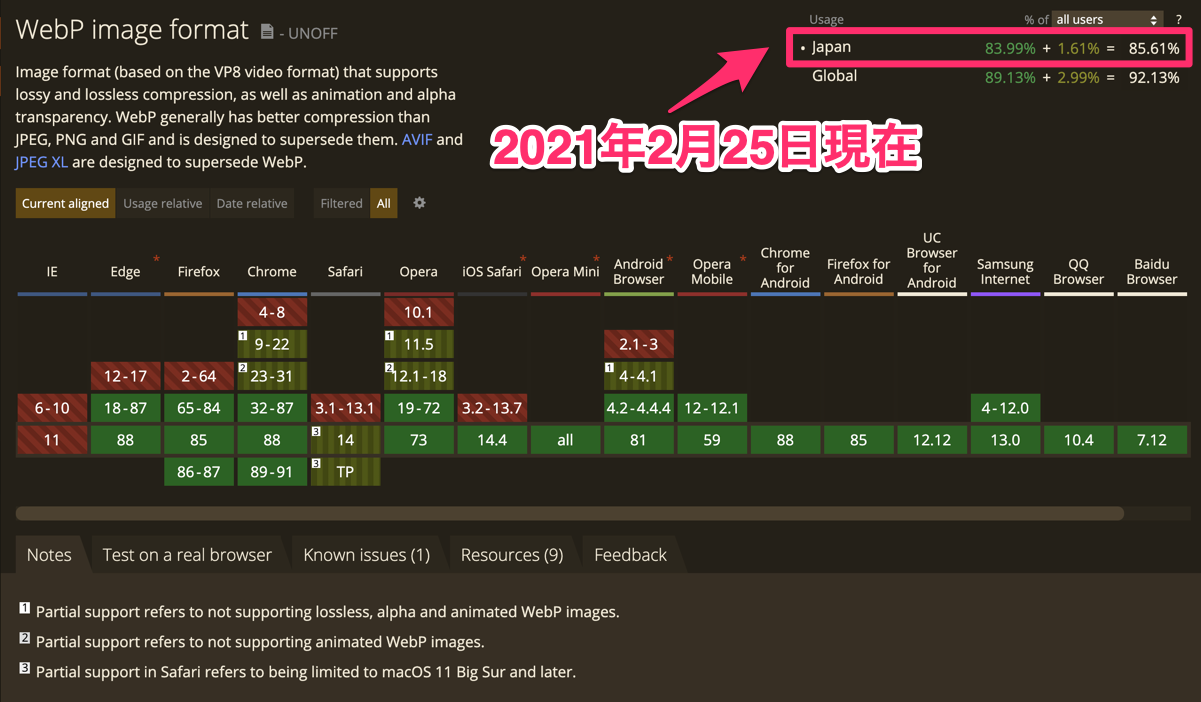Open the 'all users' usage dropdown

pyautogui.click(x=1107, y=19)
